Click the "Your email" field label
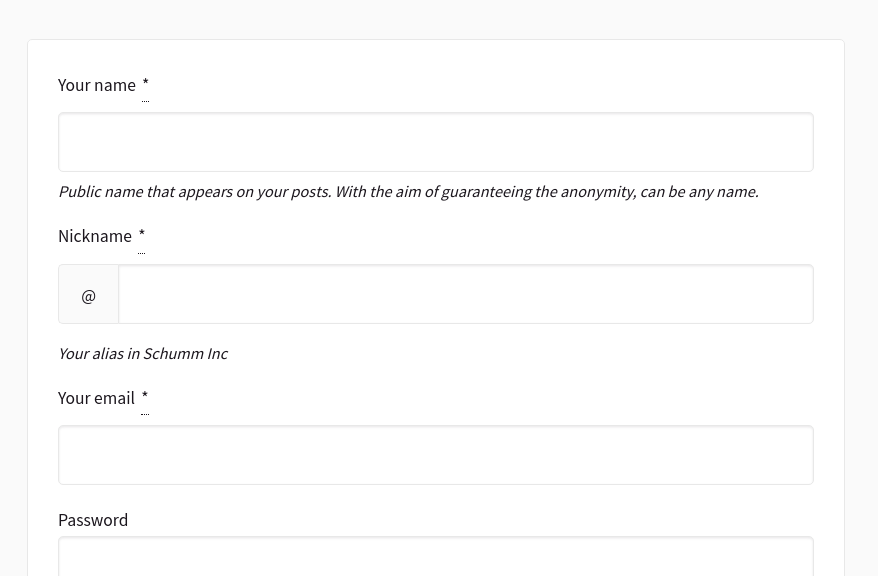Screen dimensions: 878x576 click(x=96, y=398)
